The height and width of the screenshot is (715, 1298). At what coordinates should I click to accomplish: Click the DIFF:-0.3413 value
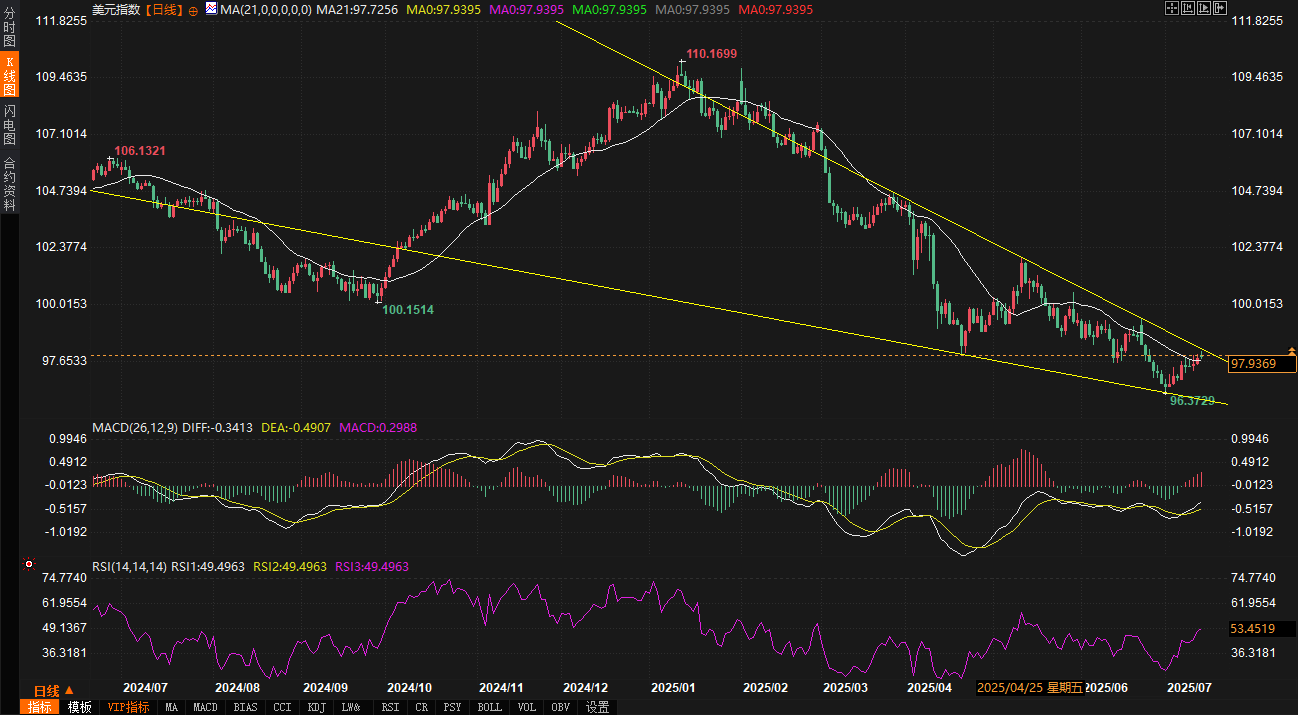219,427
